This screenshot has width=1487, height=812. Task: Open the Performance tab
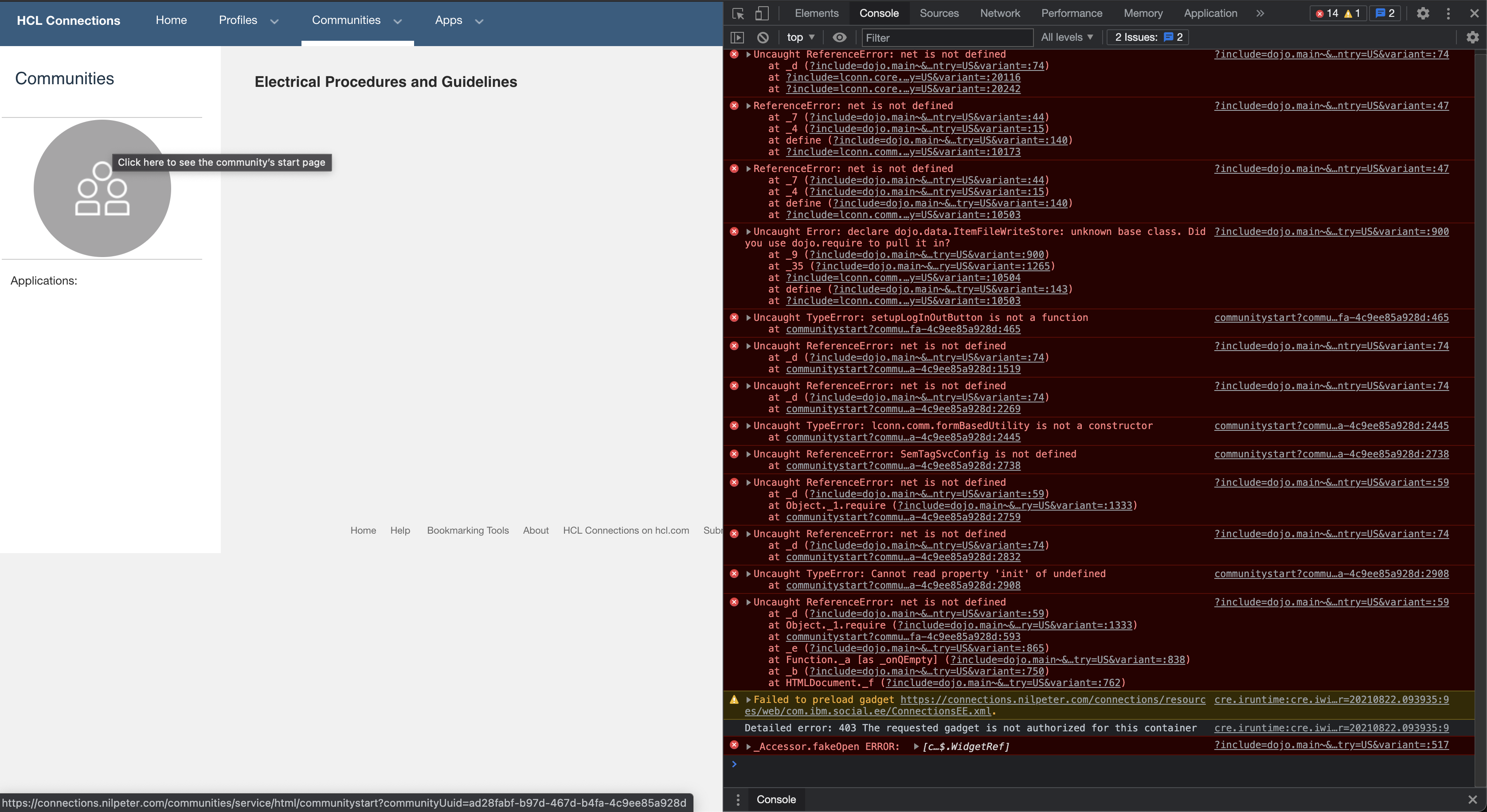coord(1072,13)
